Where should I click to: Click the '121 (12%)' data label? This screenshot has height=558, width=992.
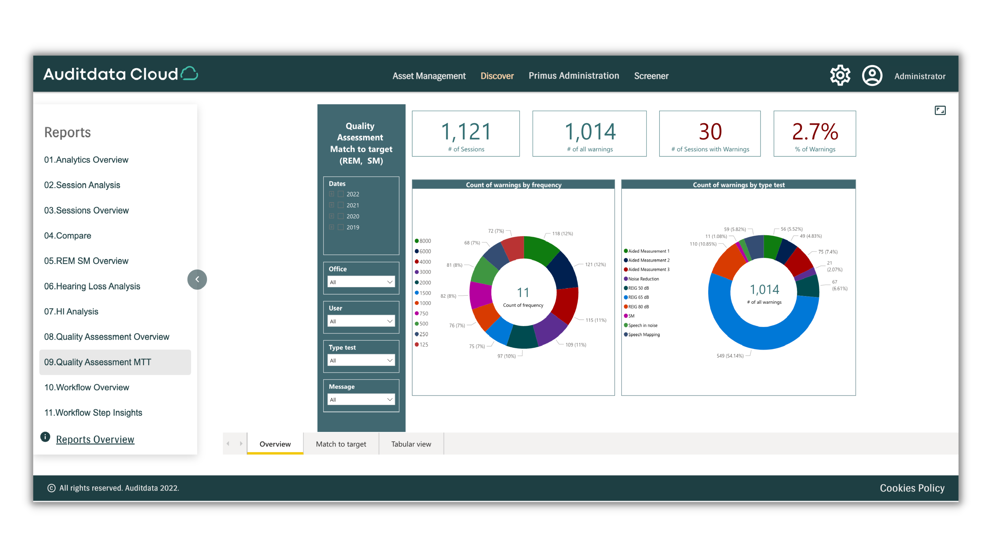[595, 264]
